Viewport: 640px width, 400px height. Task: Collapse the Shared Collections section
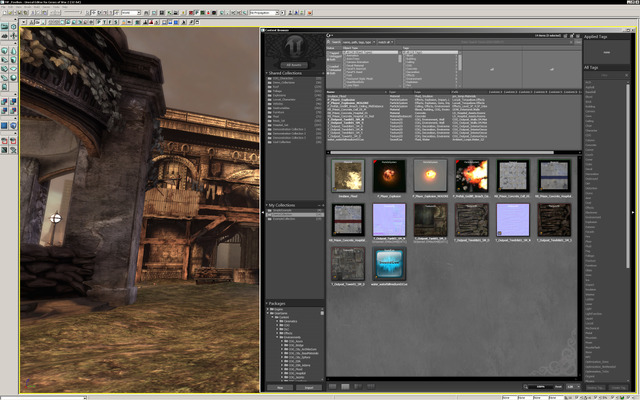point(268,73)
